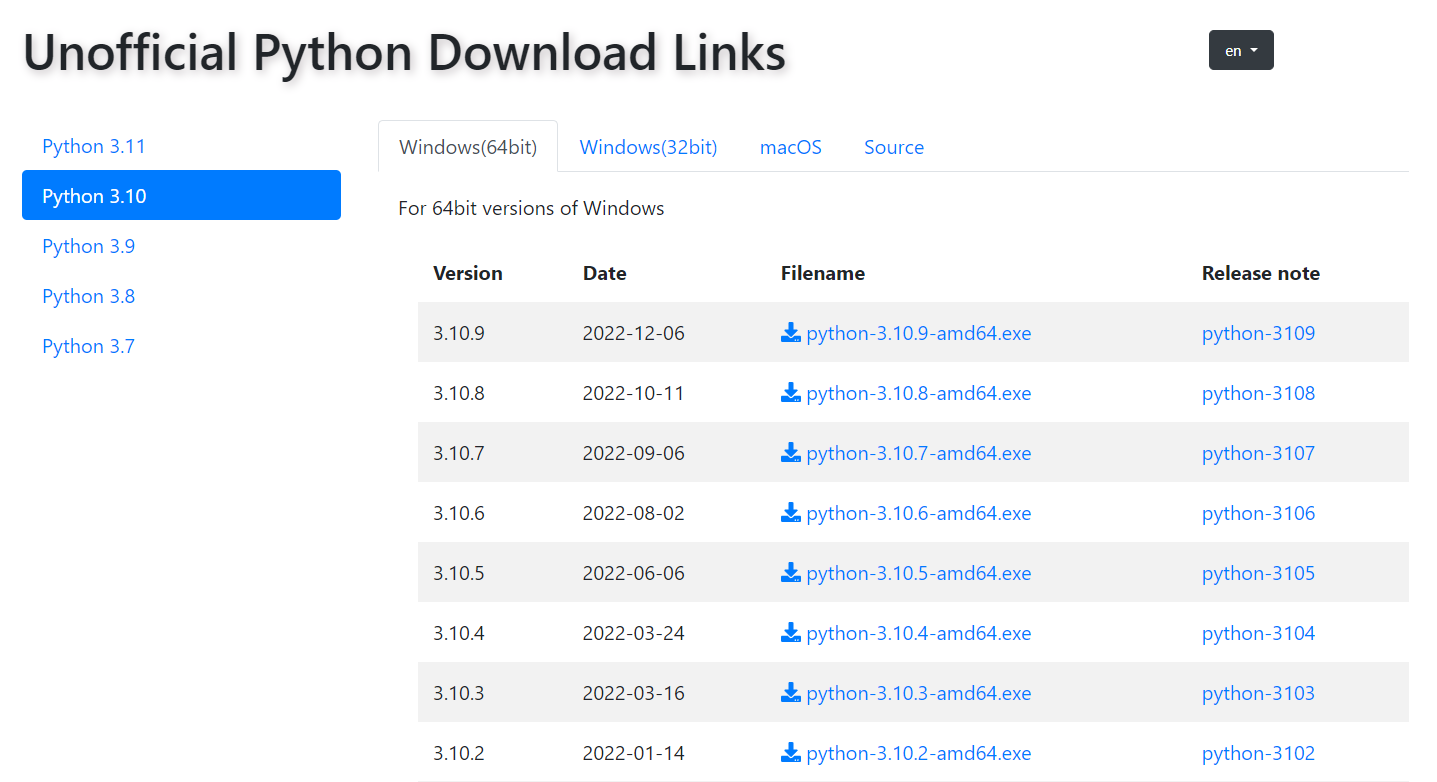Open the python-3102 release note
1437x782 pixels.
pyautogui.click(x=1258, y=753)
